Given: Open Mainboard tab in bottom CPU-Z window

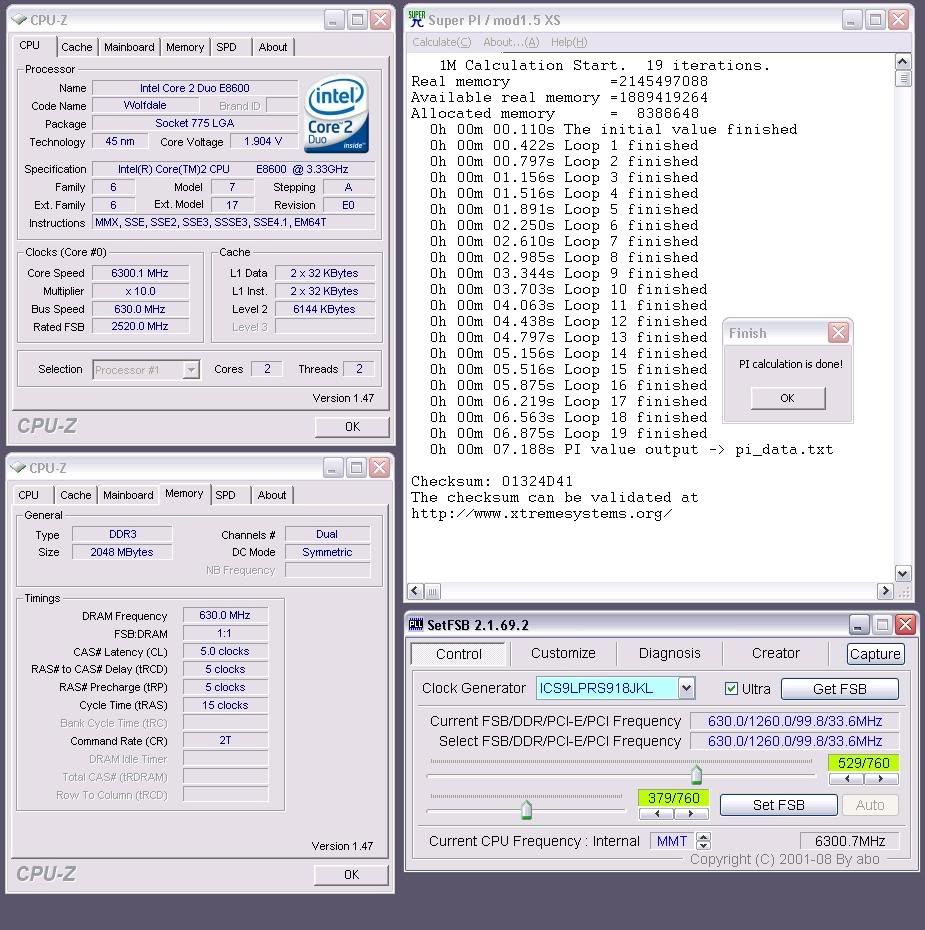Looking at the screenshot, I should pyautogui.click(x=127, y=495).
